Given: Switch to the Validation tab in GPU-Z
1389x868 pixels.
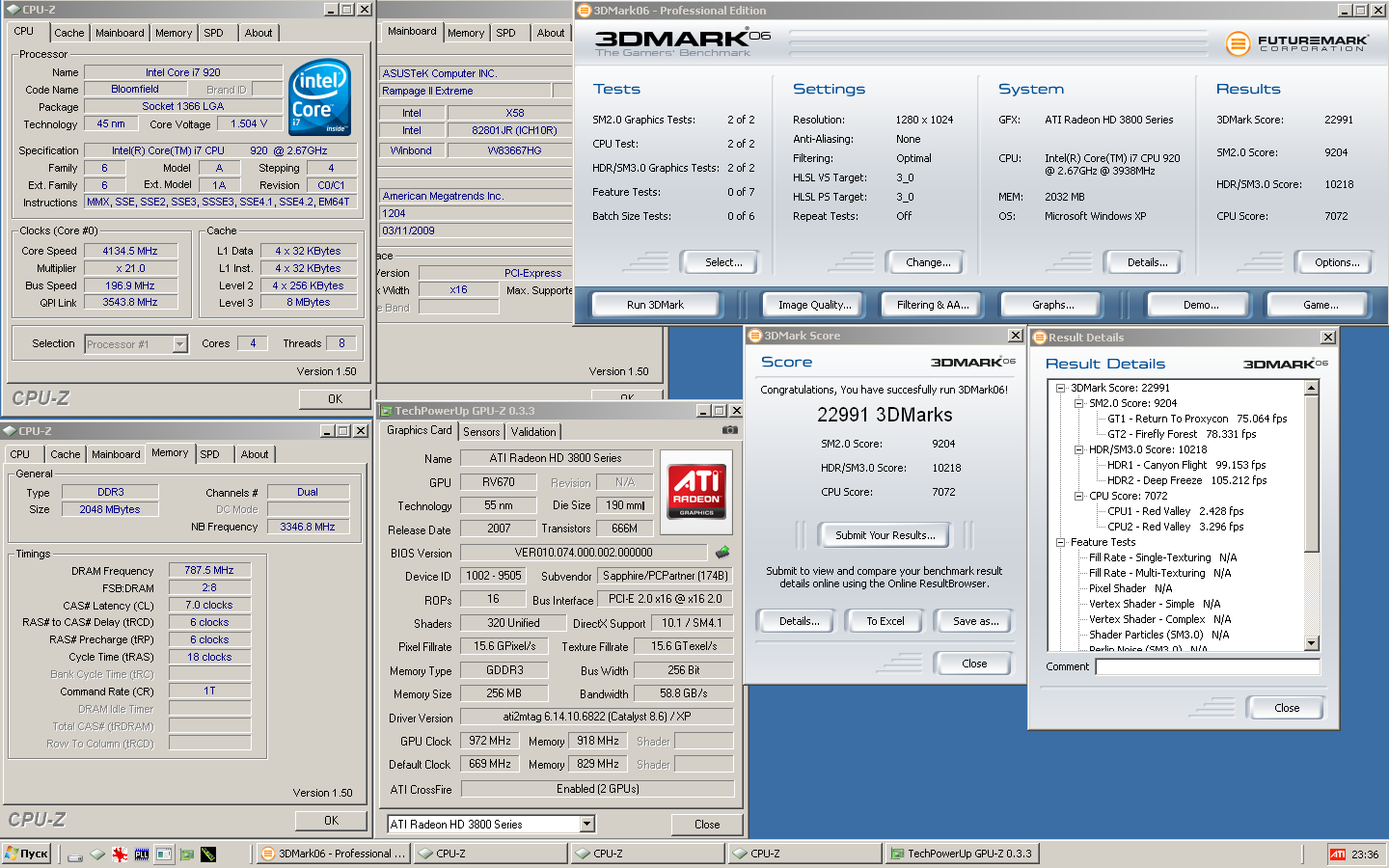Looking at the screenshot, I should pyautogui.click(x=533, y=432).
